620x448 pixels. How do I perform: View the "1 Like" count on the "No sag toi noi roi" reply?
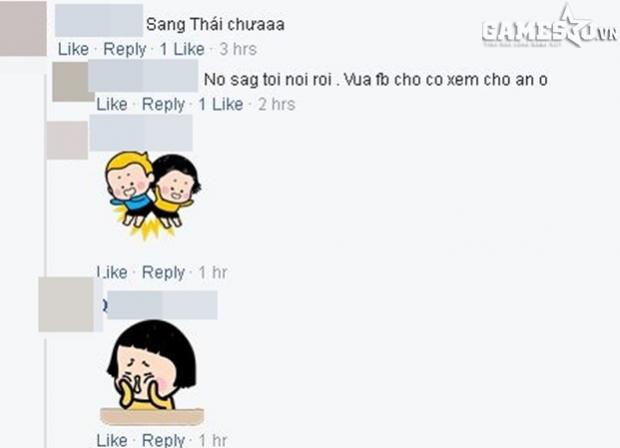point(221,104)
